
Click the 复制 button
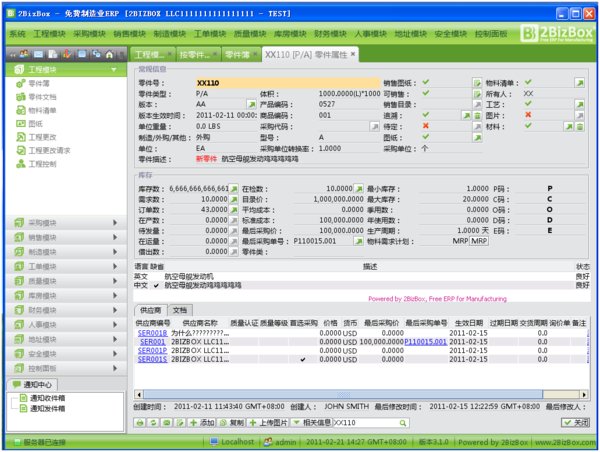tap(232, 423)
